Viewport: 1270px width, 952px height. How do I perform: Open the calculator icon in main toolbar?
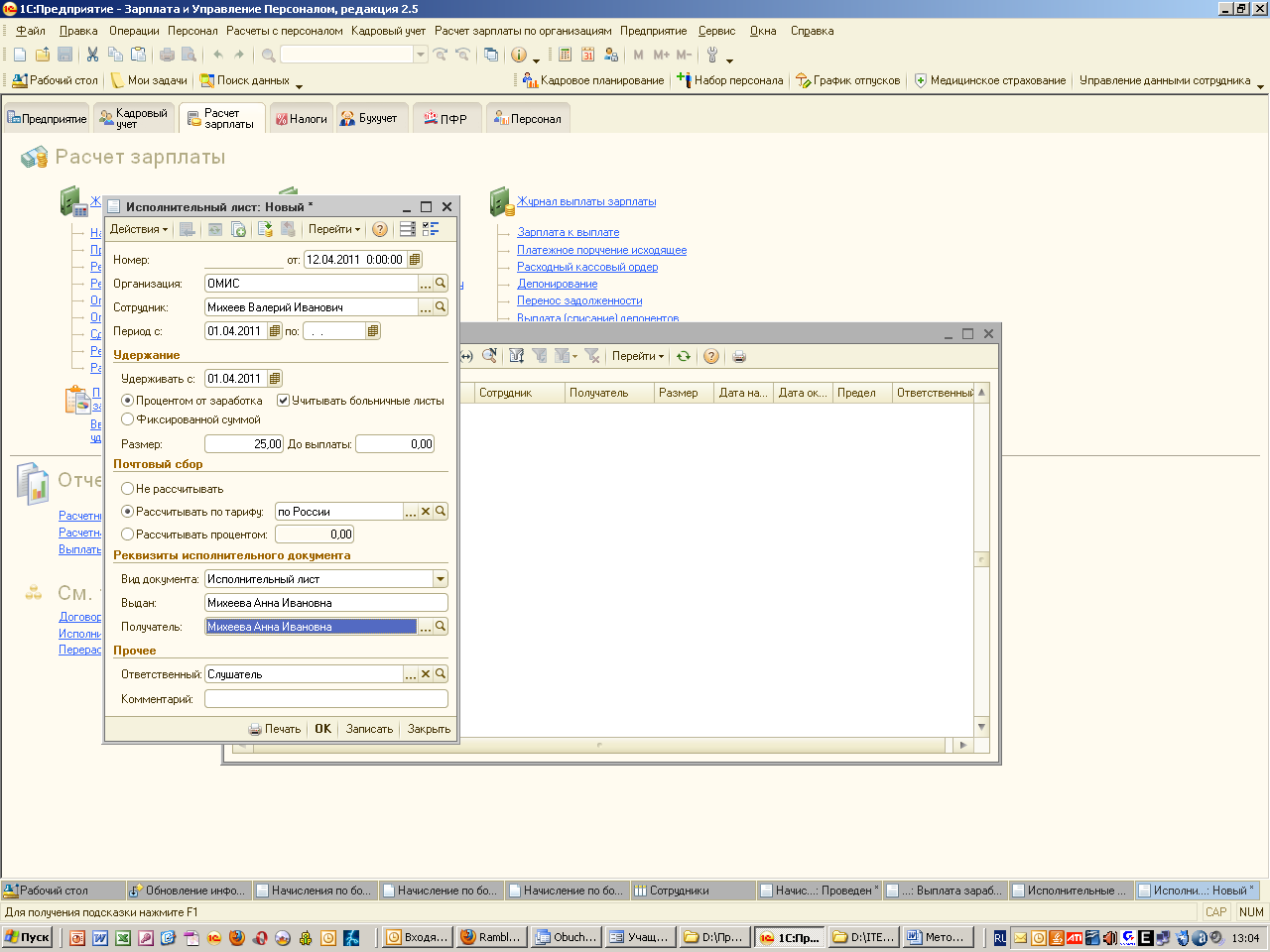coord(565,55)
